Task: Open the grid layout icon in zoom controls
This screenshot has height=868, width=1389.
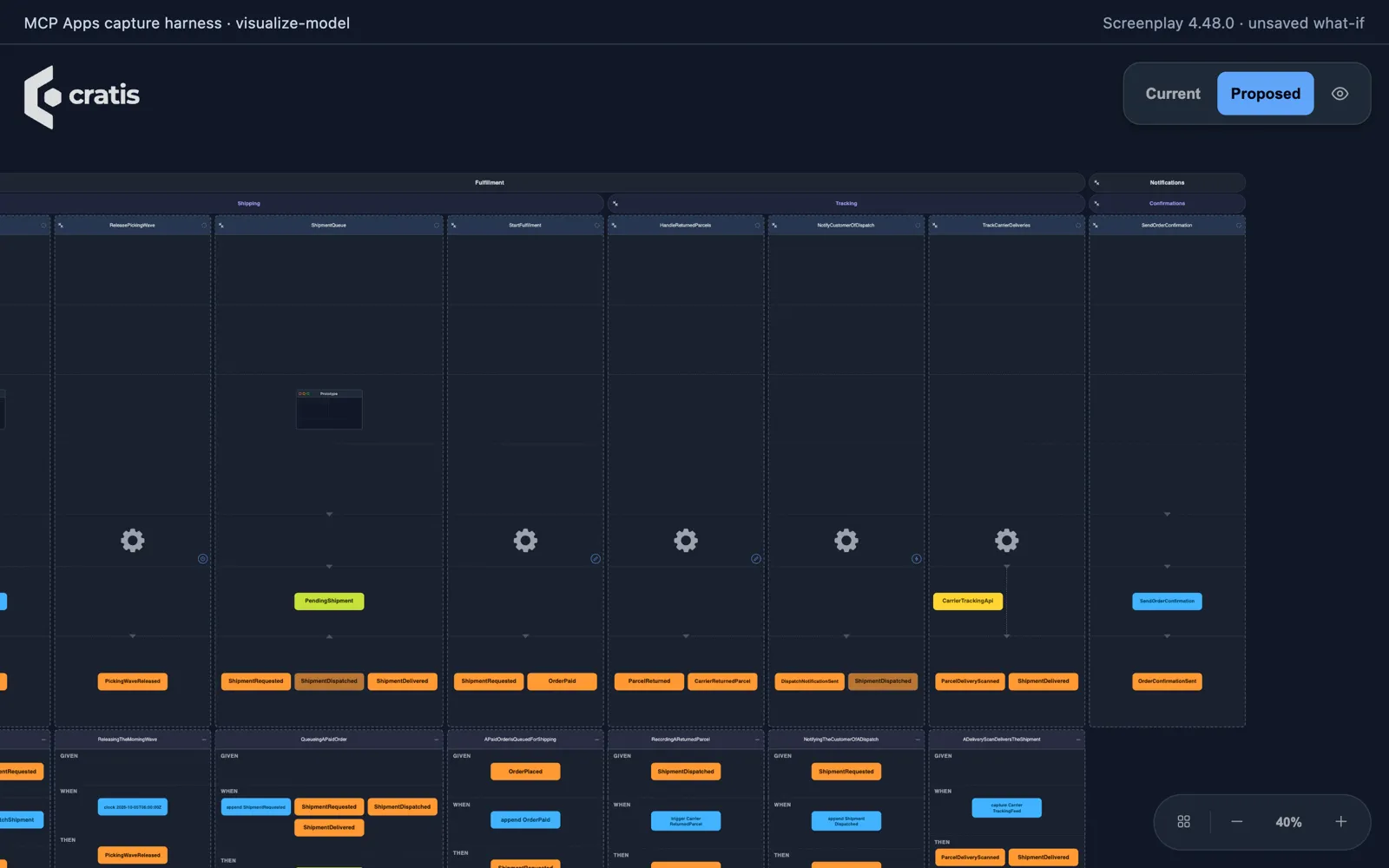Action: click(1183, 822)
